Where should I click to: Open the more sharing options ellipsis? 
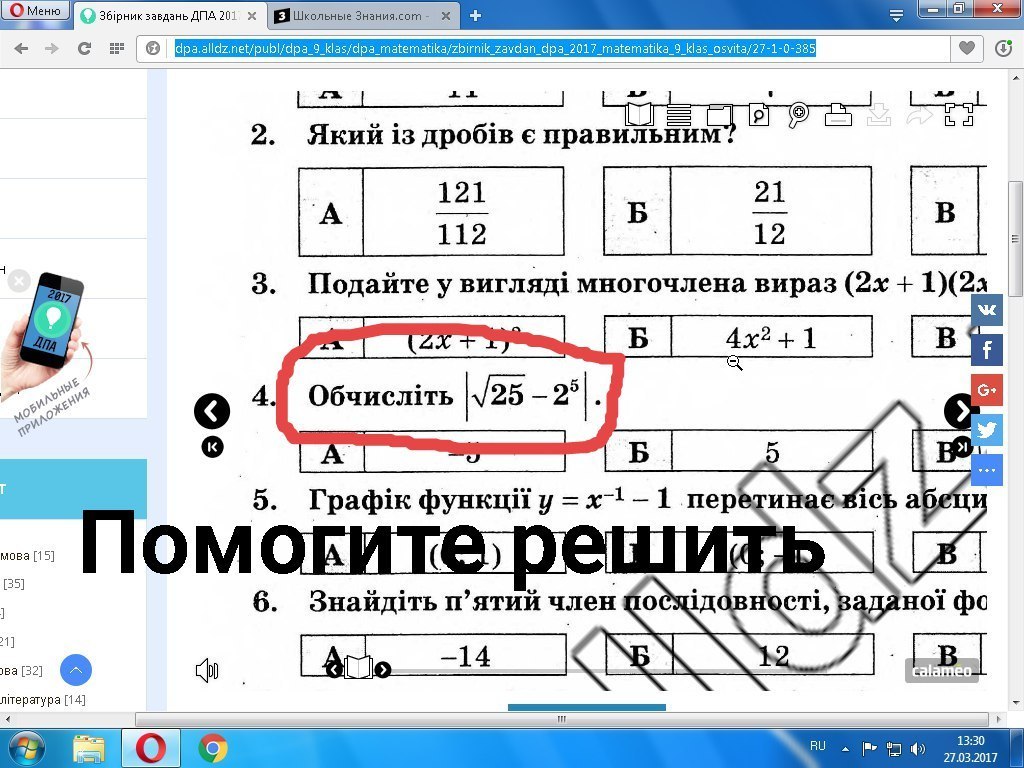986,470
